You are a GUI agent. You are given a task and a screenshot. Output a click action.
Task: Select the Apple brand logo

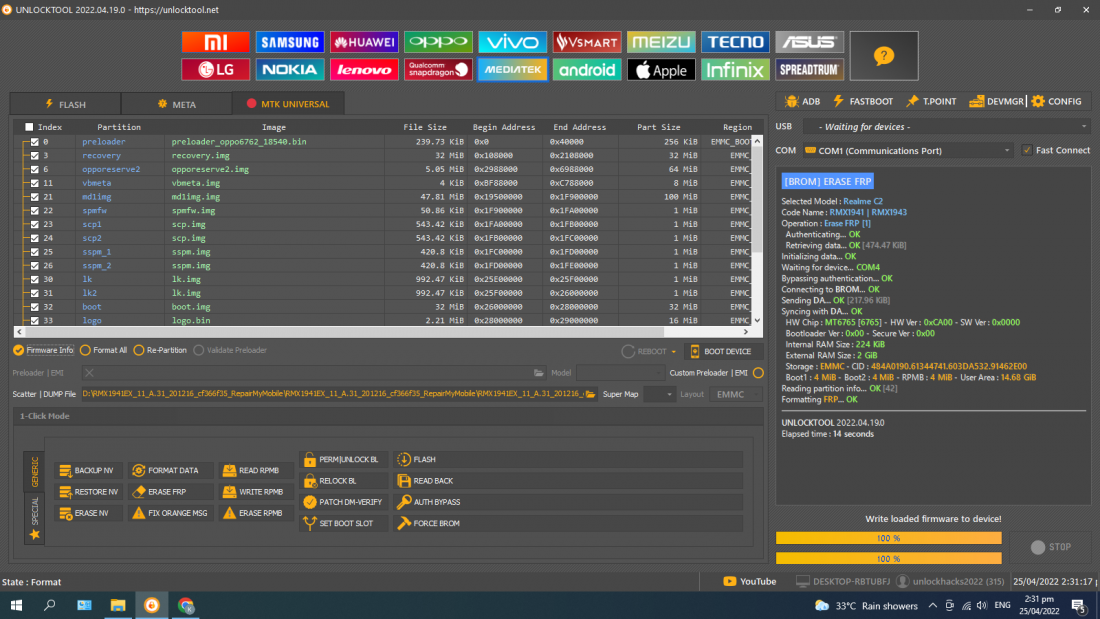point(661,69)
